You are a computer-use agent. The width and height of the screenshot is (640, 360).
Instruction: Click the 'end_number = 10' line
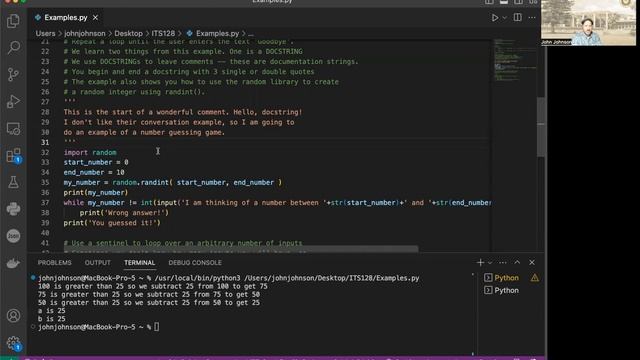pyautogui.click(x=94, y=172)
